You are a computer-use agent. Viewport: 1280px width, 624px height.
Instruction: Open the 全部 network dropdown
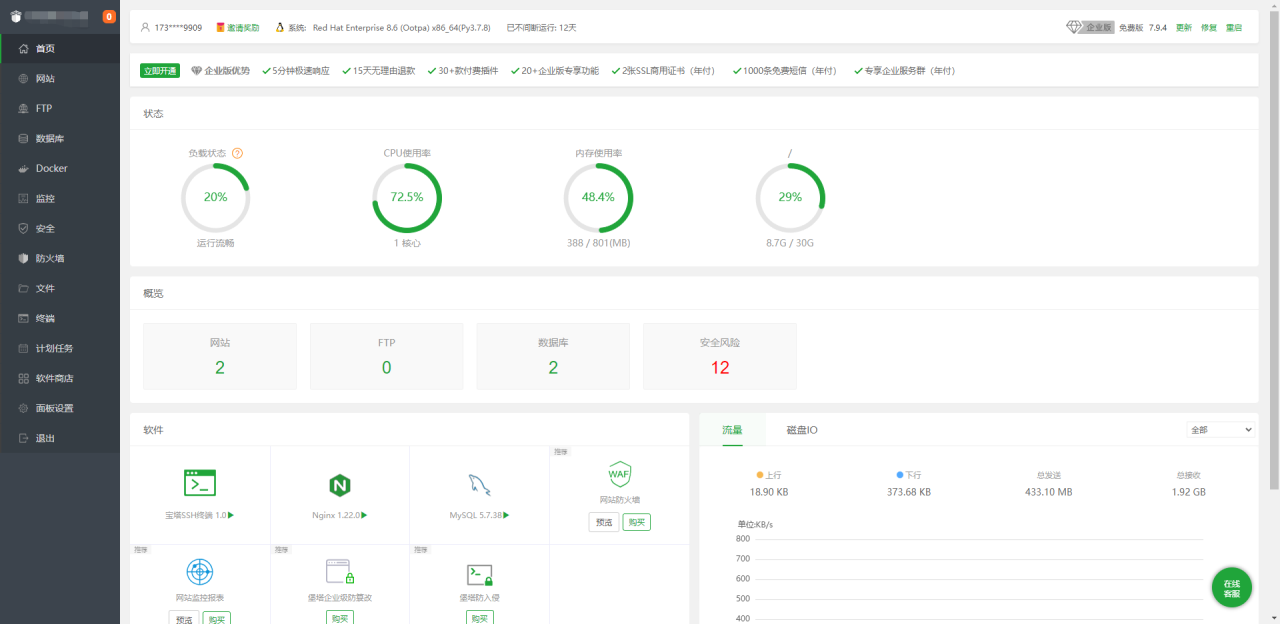[1220, 429]
